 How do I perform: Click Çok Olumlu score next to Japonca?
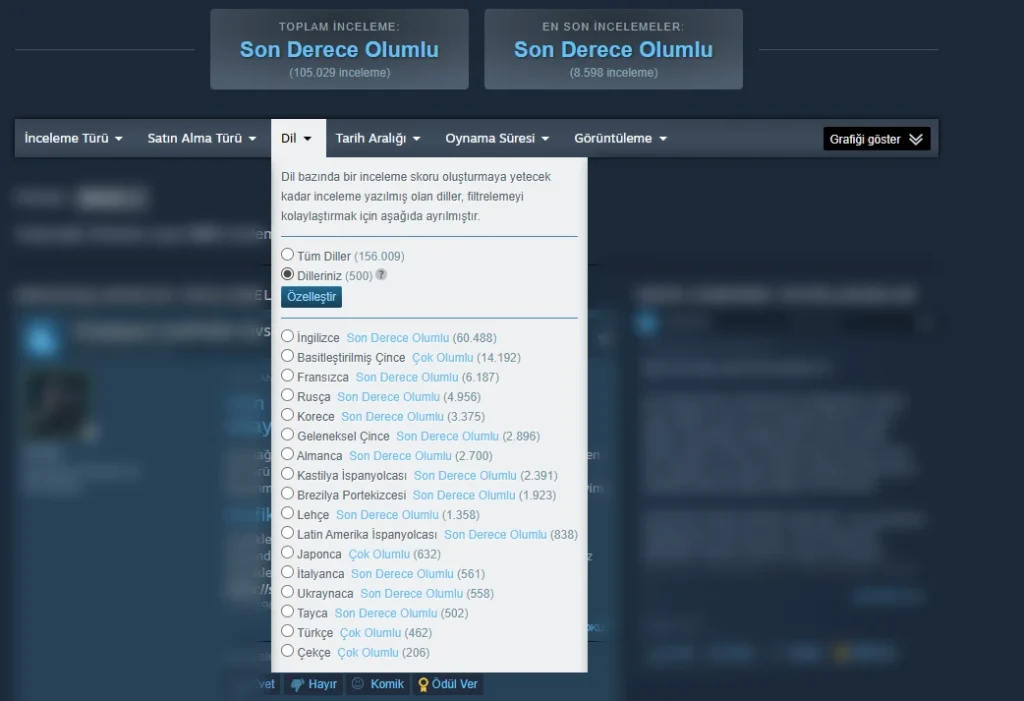tap(379, 554)
